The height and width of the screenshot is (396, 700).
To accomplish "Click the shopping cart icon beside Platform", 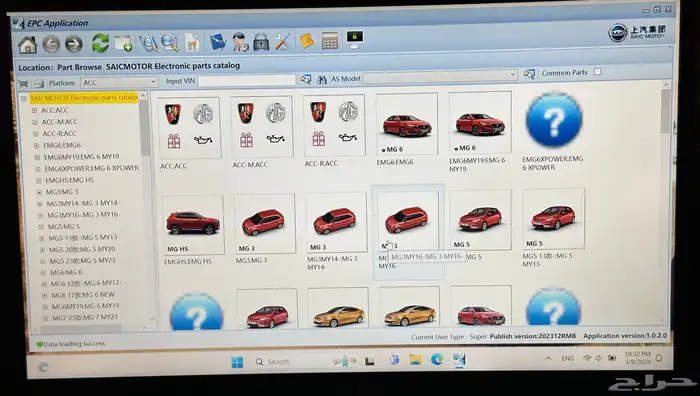I will [x=23, y=83].
